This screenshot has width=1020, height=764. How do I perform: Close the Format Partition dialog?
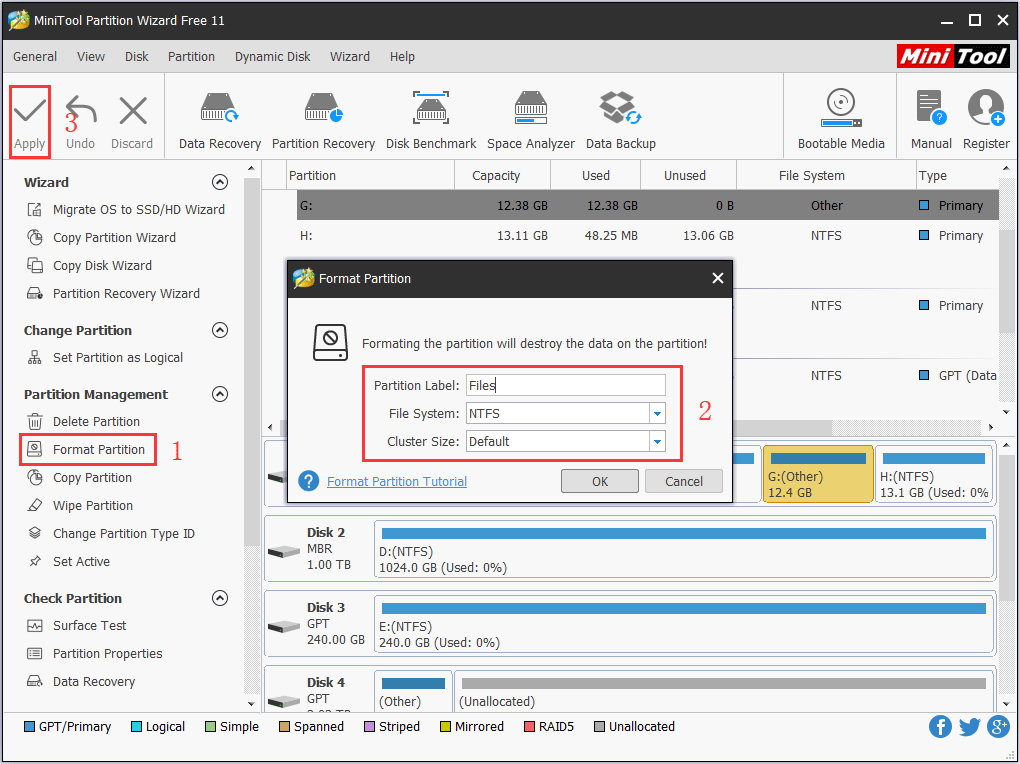click(718, 279)
